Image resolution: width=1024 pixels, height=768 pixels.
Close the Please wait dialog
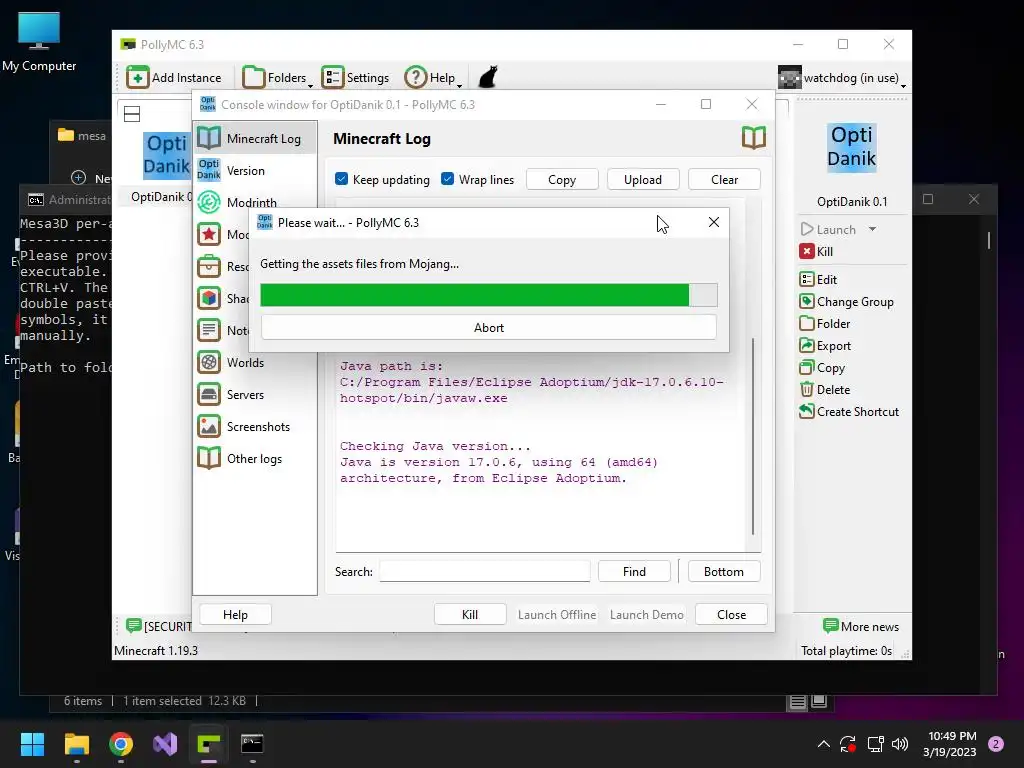click(714, 222)
